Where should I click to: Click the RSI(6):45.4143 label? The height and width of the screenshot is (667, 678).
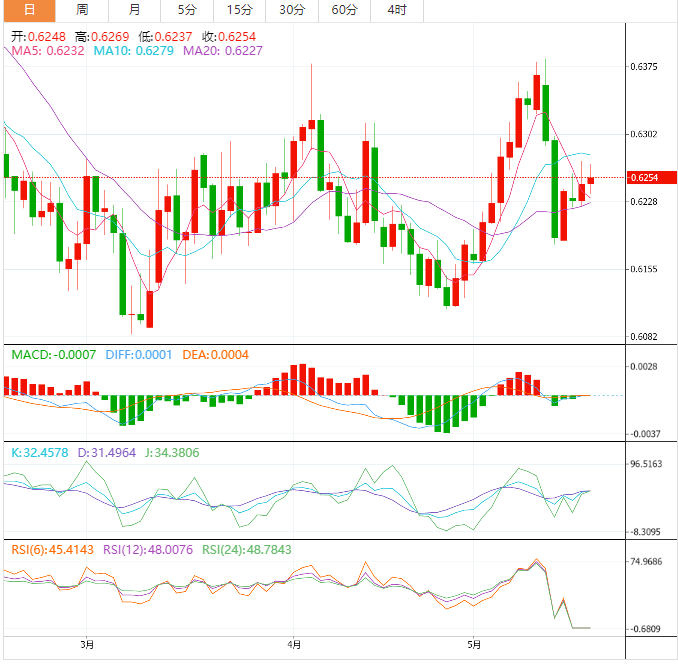[52, 550]
